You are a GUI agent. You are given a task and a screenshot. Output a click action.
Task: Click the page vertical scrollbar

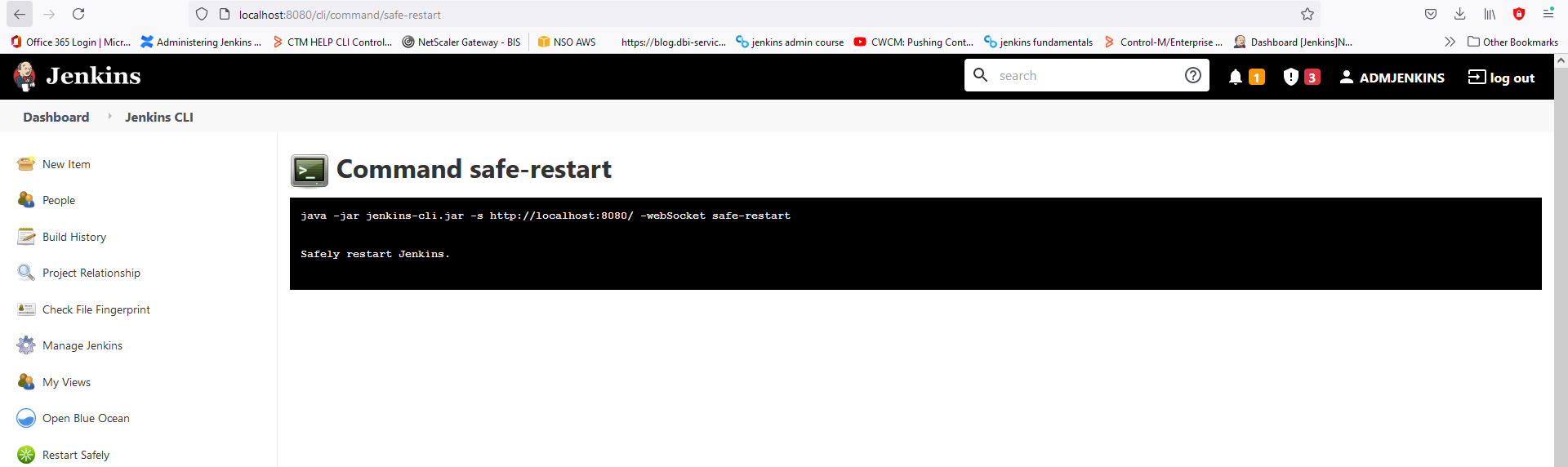click(1561, 261)
